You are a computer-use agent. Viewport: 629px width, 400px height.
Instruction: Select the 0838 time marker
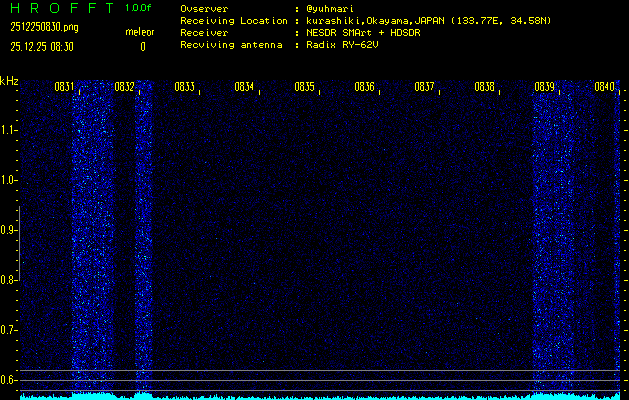[484, 87]
